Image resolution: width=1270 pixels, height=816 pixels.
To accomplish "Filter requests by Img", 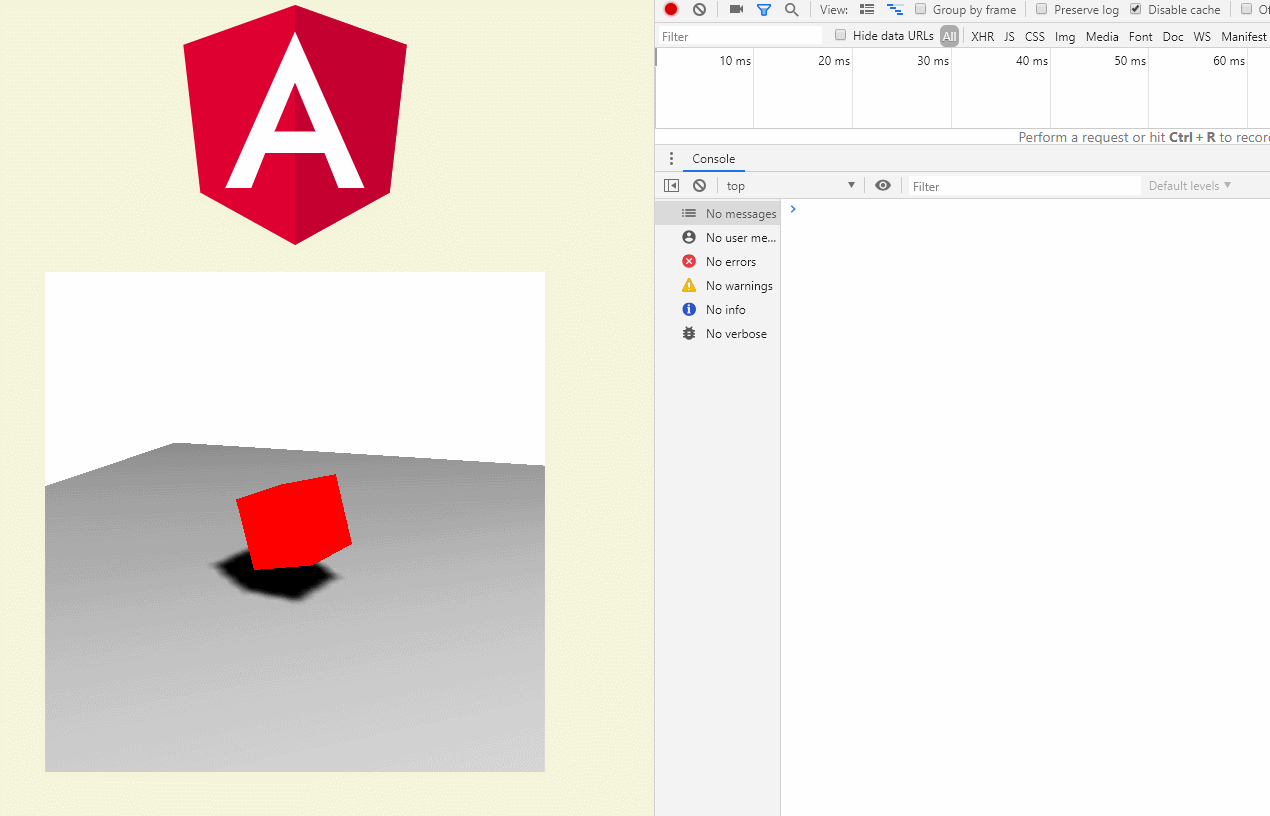I will [x=1065, y=36].
